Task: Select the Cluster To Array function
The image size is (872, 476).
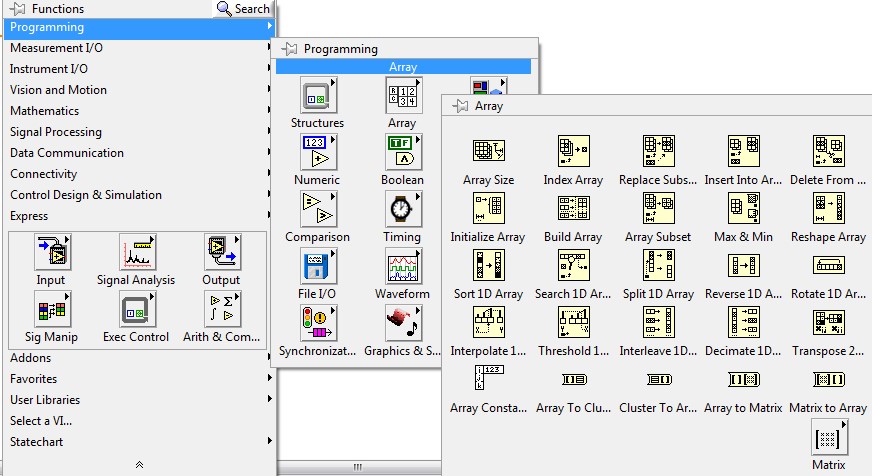Action: click(x=658, y=379)
